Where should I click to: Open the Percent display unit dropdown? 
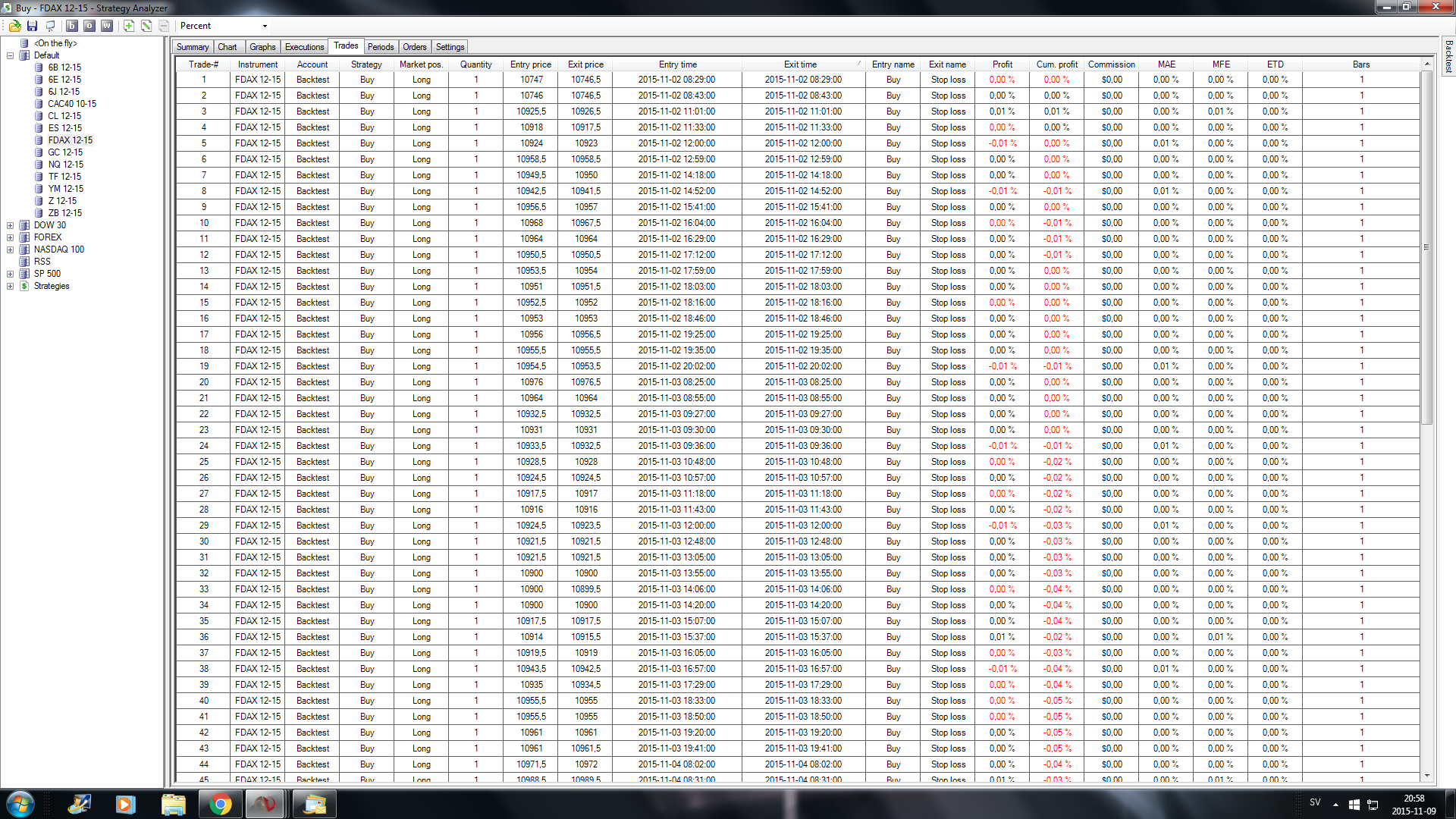[x=265, y=26]
